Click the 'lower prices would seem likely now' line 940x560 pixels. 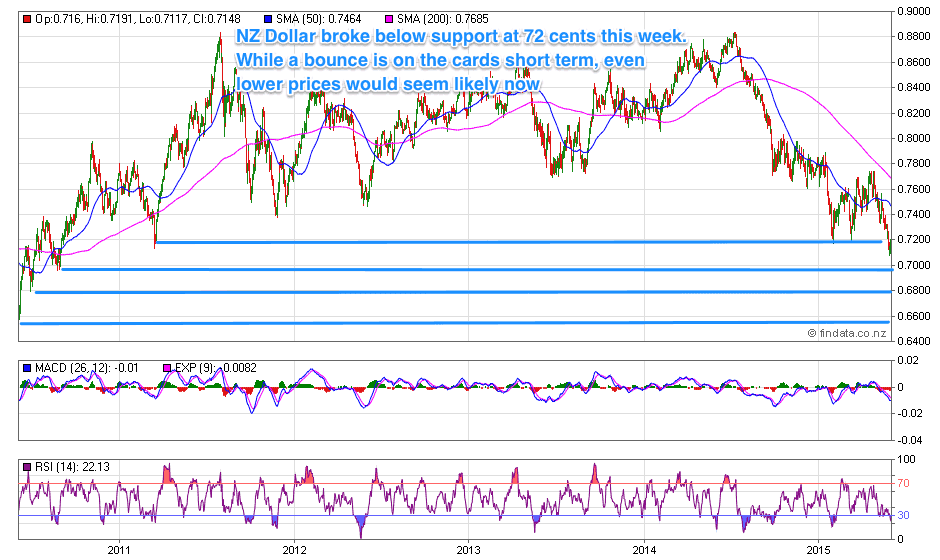(x=388, y=84)
